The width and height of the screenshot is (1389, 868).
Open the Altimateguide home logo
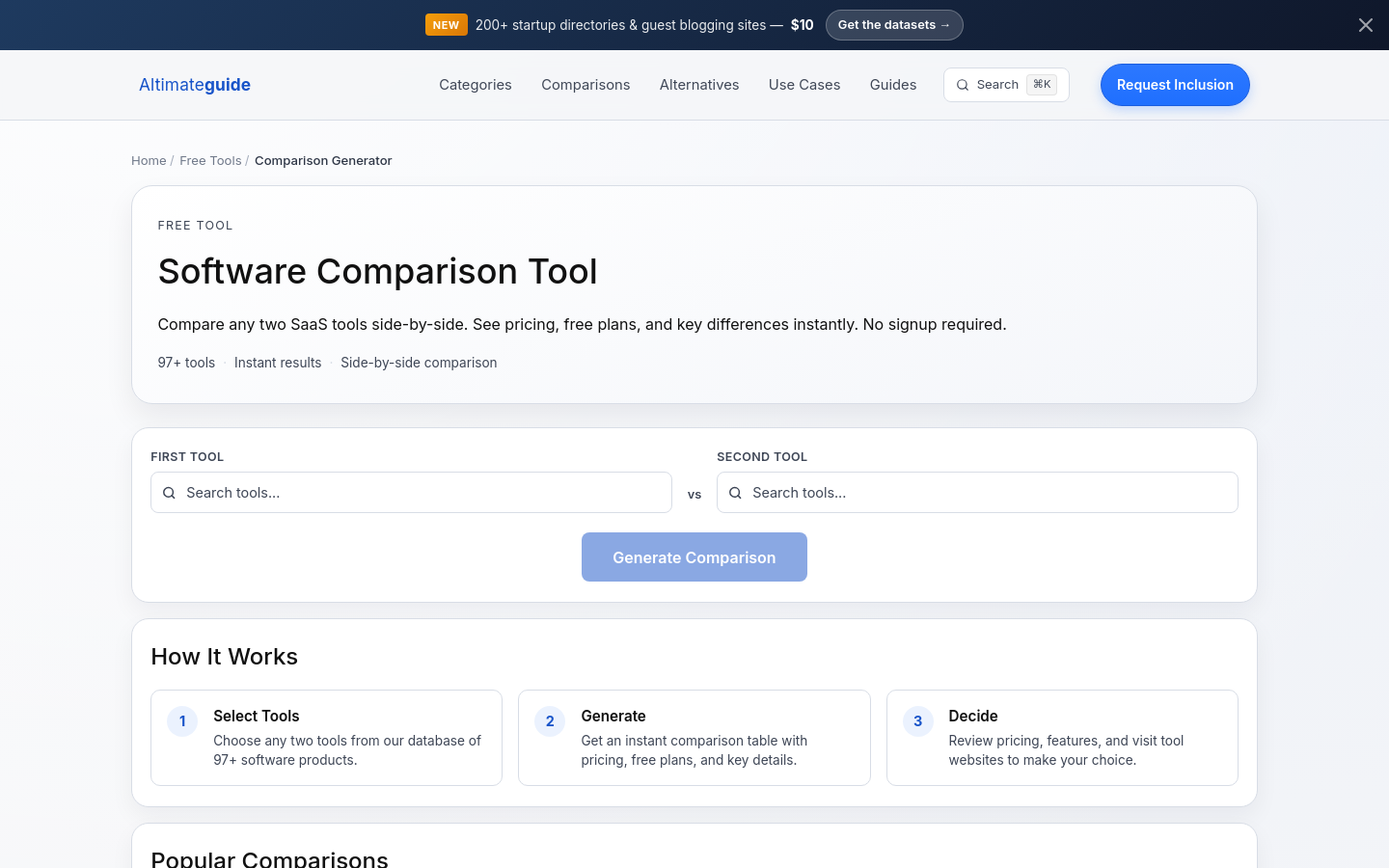[195, 85]
